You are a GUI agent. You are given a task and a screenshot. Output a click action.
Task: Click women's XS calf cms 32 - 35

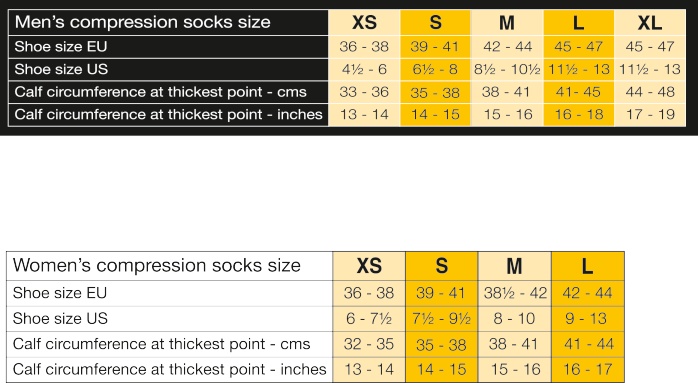[x=369, y=344]
